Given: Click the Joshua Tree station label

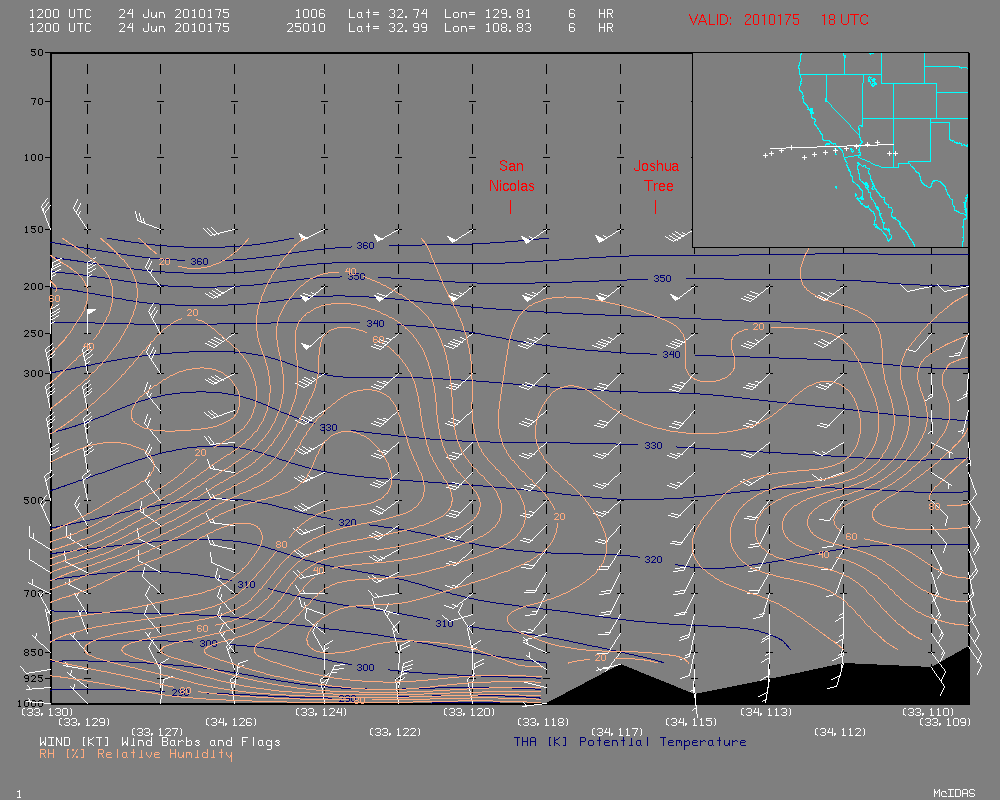Looking at the screenshot, I should coord(656,176).
